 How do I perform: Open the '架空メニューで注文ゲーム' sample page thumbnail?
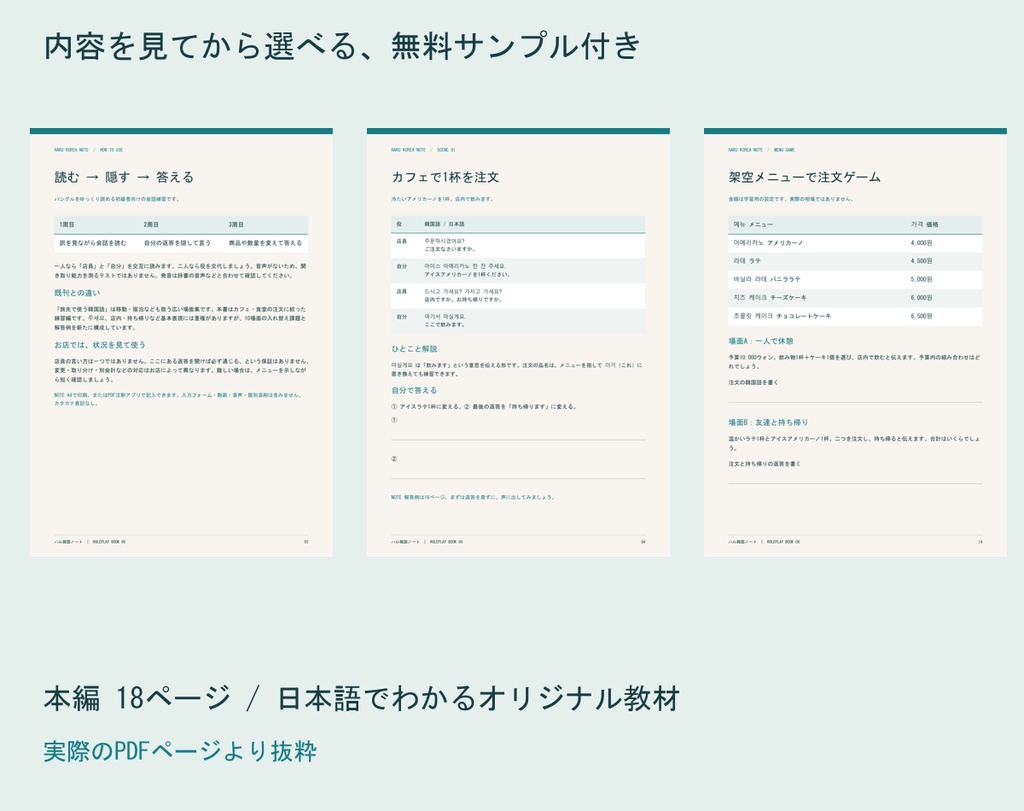point(855,343)
